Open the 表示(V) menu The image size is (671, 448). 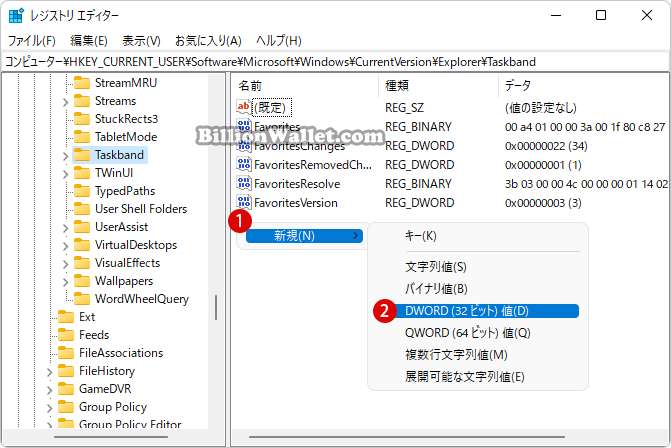tap(141, 41)
